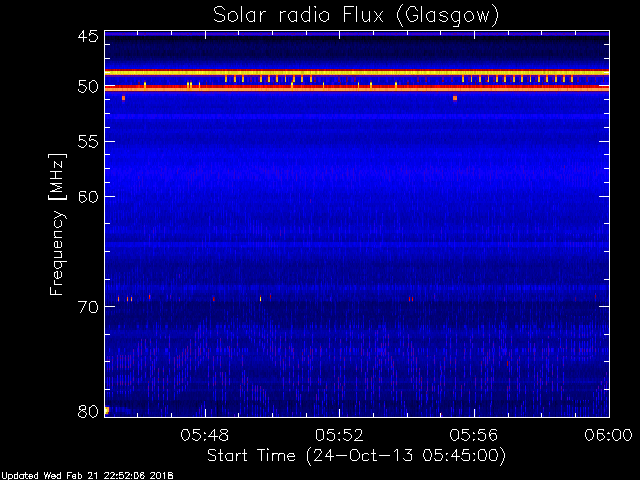The height and width of the screenshot is (480, 640).
Task: Click the 'Start Time (24-Oct-13 05:45:00)' label
Action: tap(356, 456)
